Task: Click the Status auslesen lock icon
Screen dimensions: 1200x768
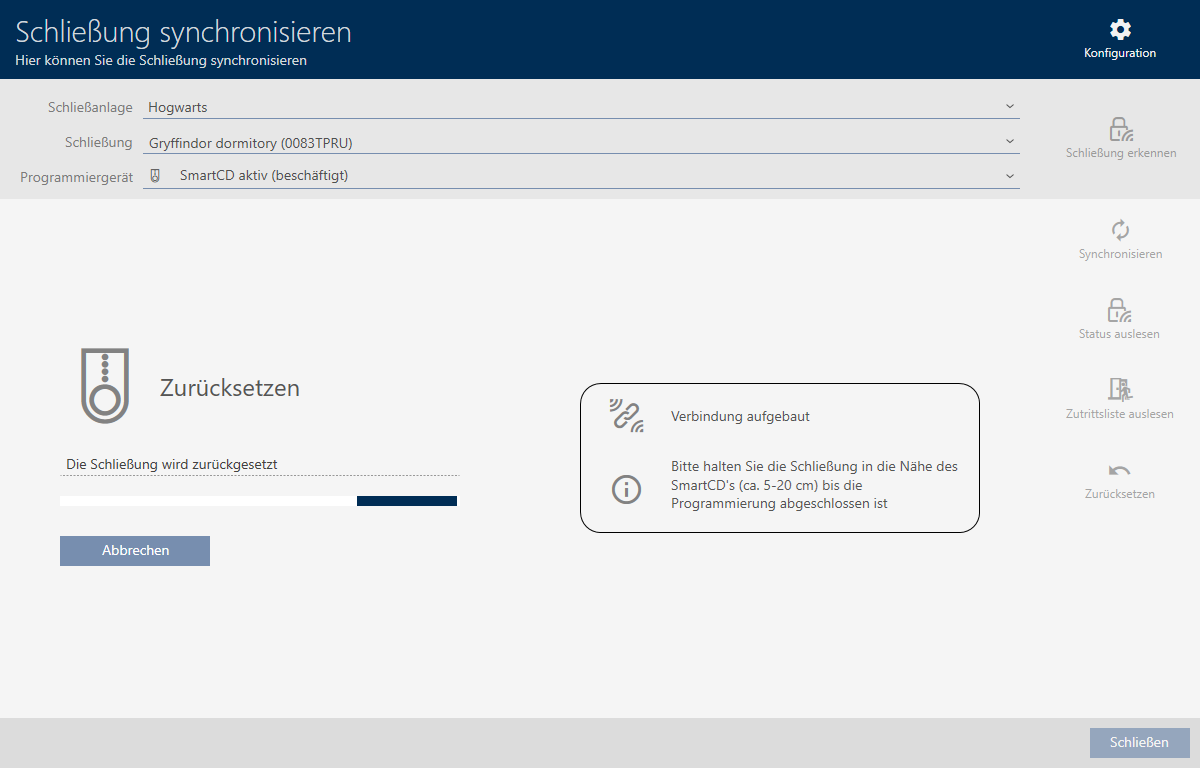Action: [1119, 310]
